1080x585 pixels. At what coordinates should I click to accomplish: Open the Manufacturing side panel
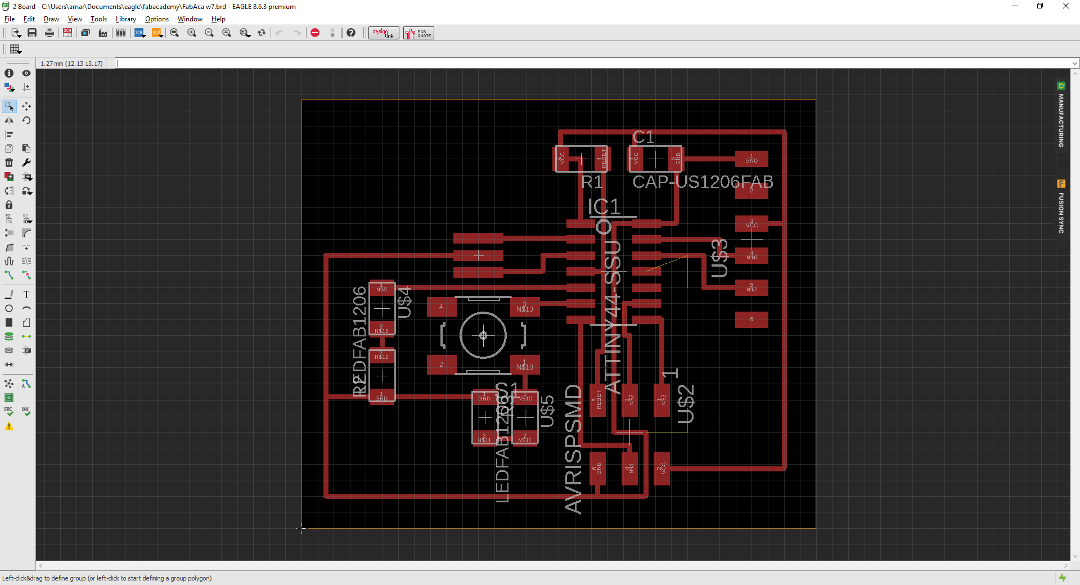click(1060, 115)
